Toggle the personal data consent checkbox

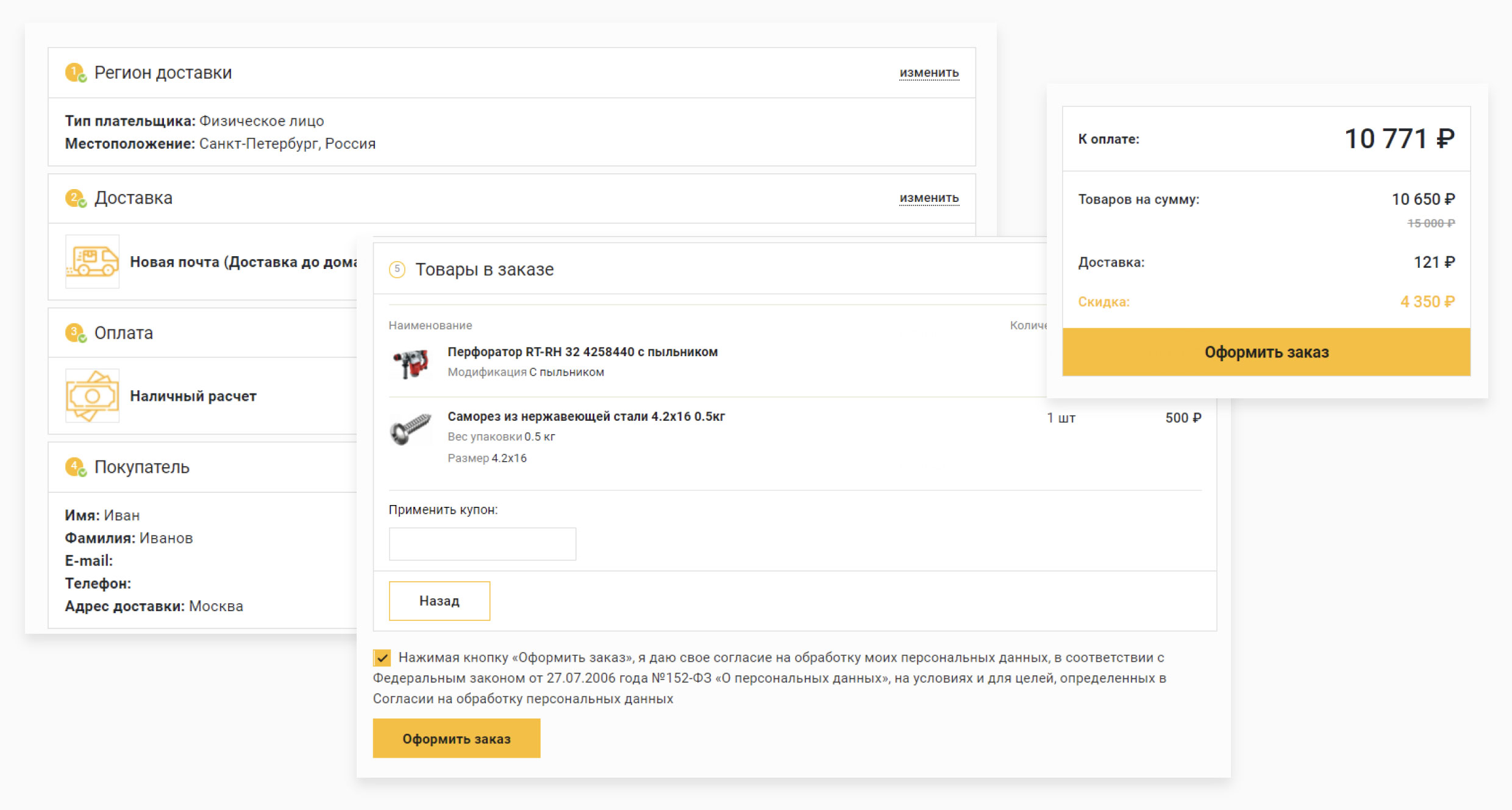coord(382,658)
